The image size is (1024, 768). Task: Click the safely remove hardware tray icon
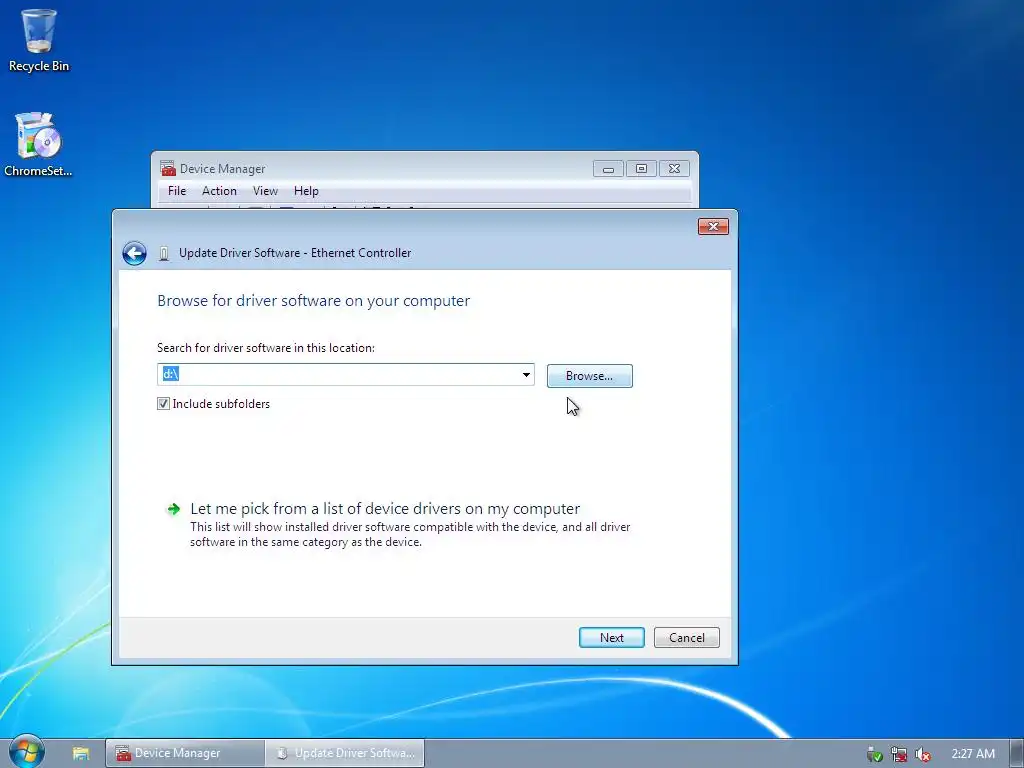[874, 754]
